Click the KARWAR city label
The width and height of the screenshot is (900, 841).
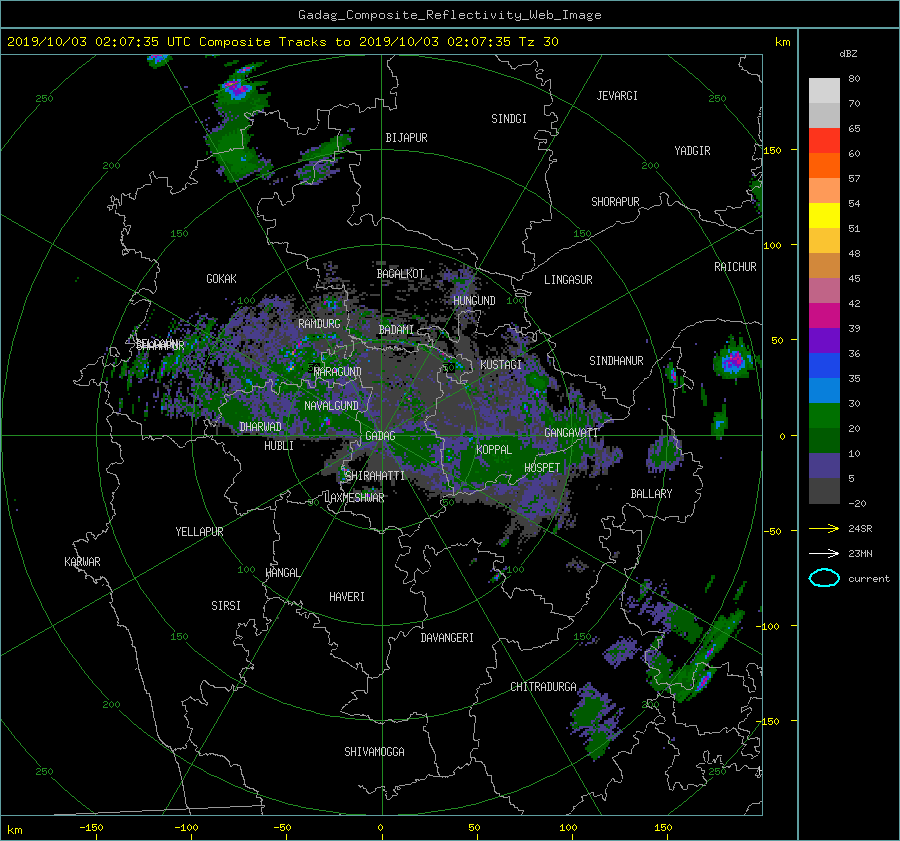click(x=83, y=562)
